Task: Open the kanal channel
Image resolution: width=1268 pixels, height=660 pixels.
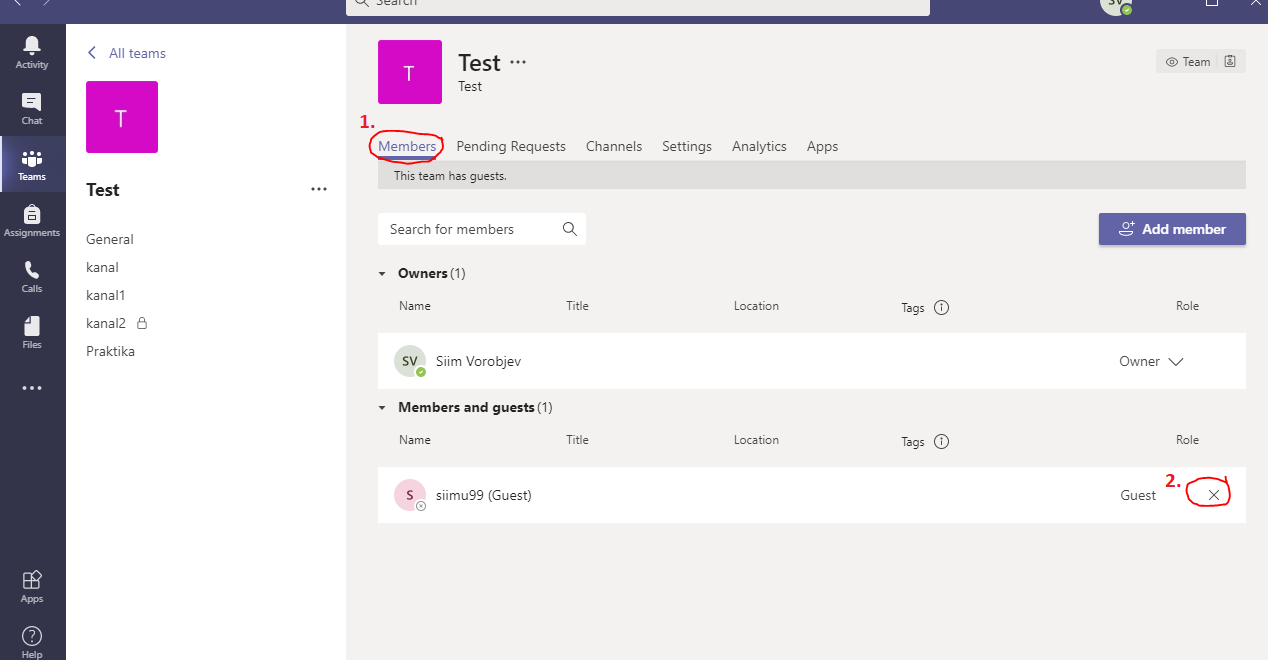Action: [102, 267]
